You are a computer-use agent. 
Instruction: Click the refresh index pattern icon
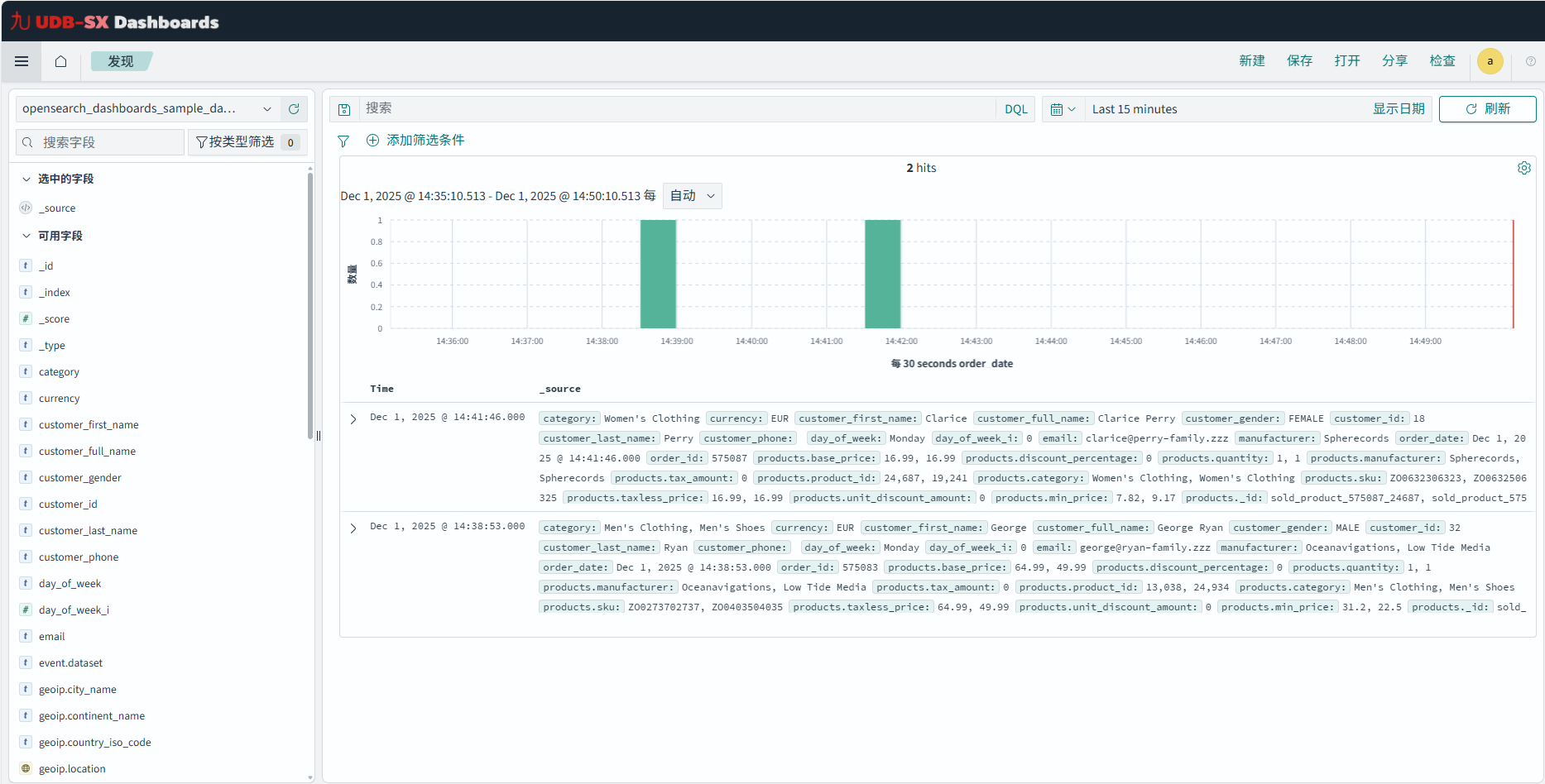click(294, 109)
